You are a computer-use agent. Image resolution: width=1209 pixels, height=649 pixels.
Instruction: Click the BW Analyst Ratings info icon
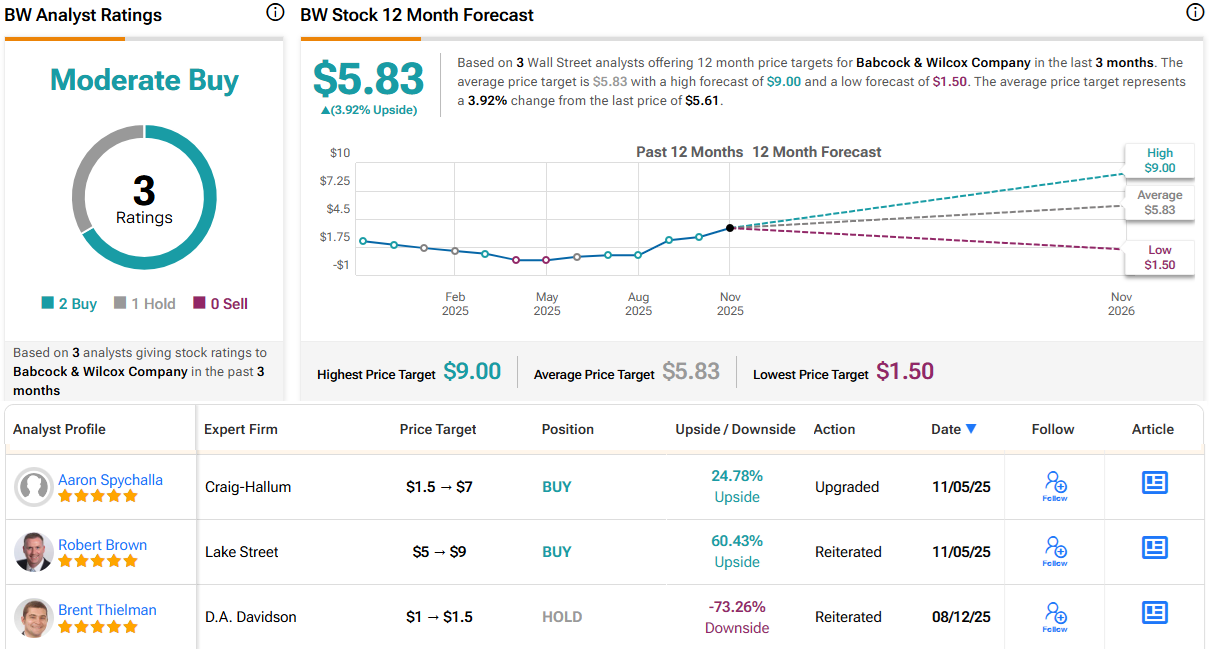(x=275, y=13)
